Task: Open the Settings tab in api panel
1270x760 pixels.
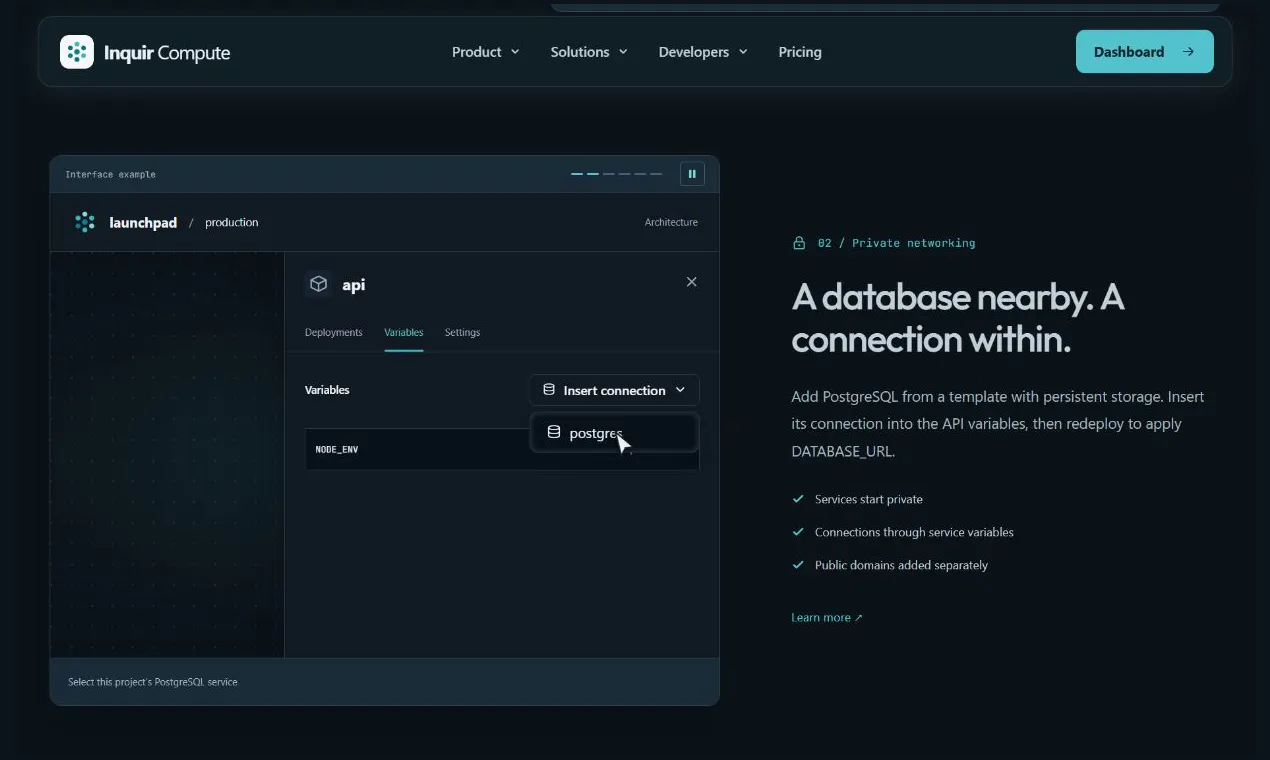Action: [x=462, y=332]
